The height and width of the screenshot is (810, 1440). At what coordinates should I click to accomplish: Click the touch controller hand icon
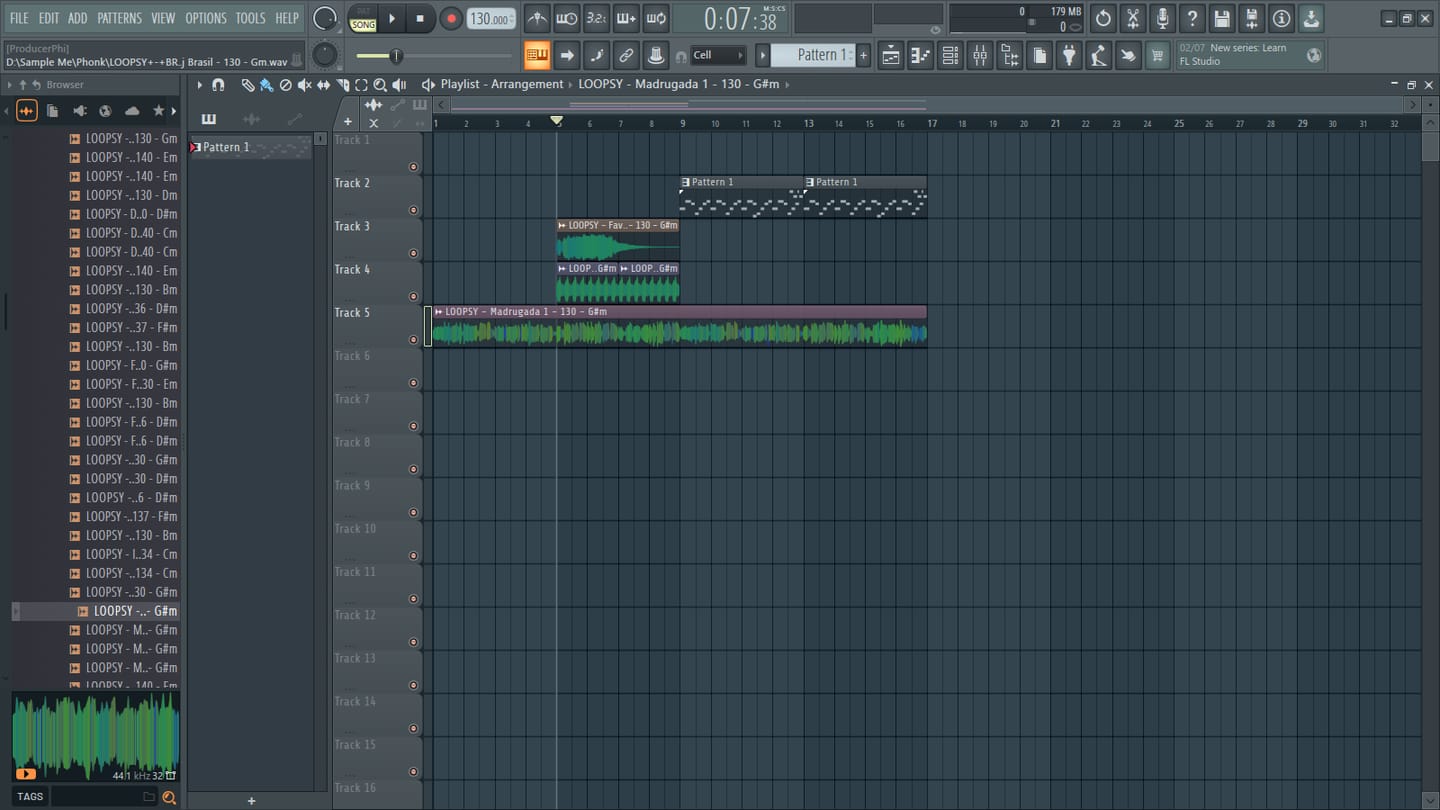tap(1128, 55)
